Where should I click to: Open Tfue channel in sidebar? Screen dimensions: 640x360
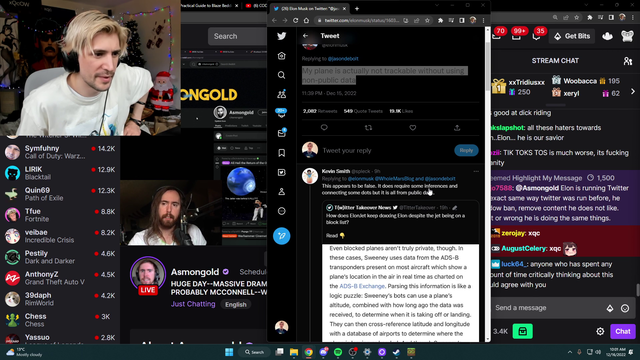pos(60,215)
